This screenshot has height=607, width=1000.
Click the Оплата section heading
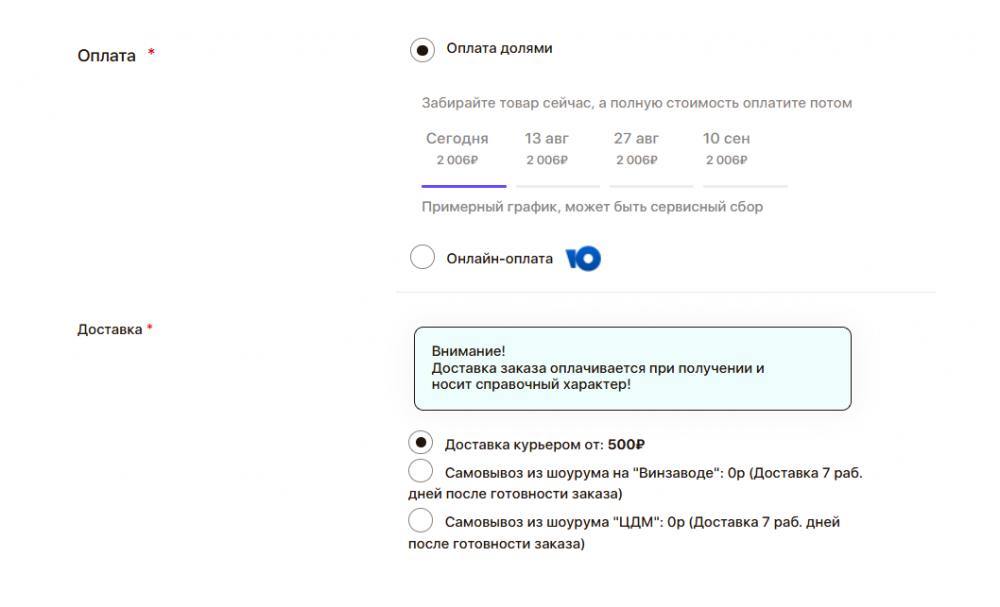click(x=106, y=56)
